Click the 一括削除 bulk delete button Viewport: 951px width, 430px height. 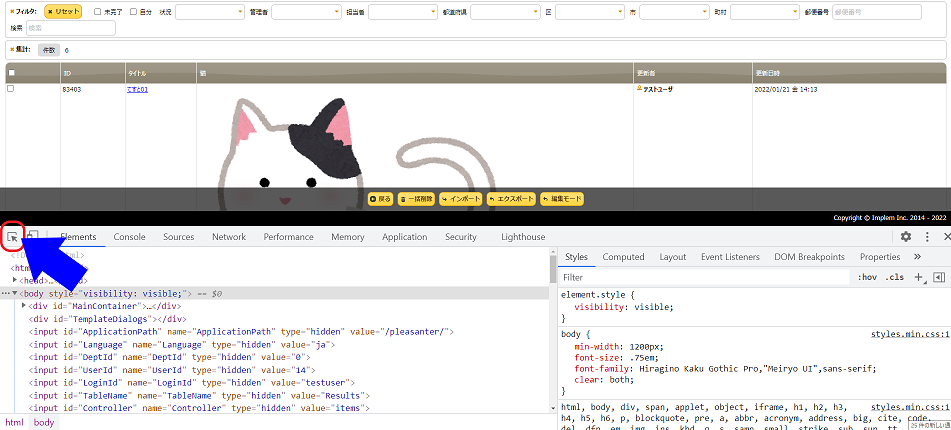point(416,199)
